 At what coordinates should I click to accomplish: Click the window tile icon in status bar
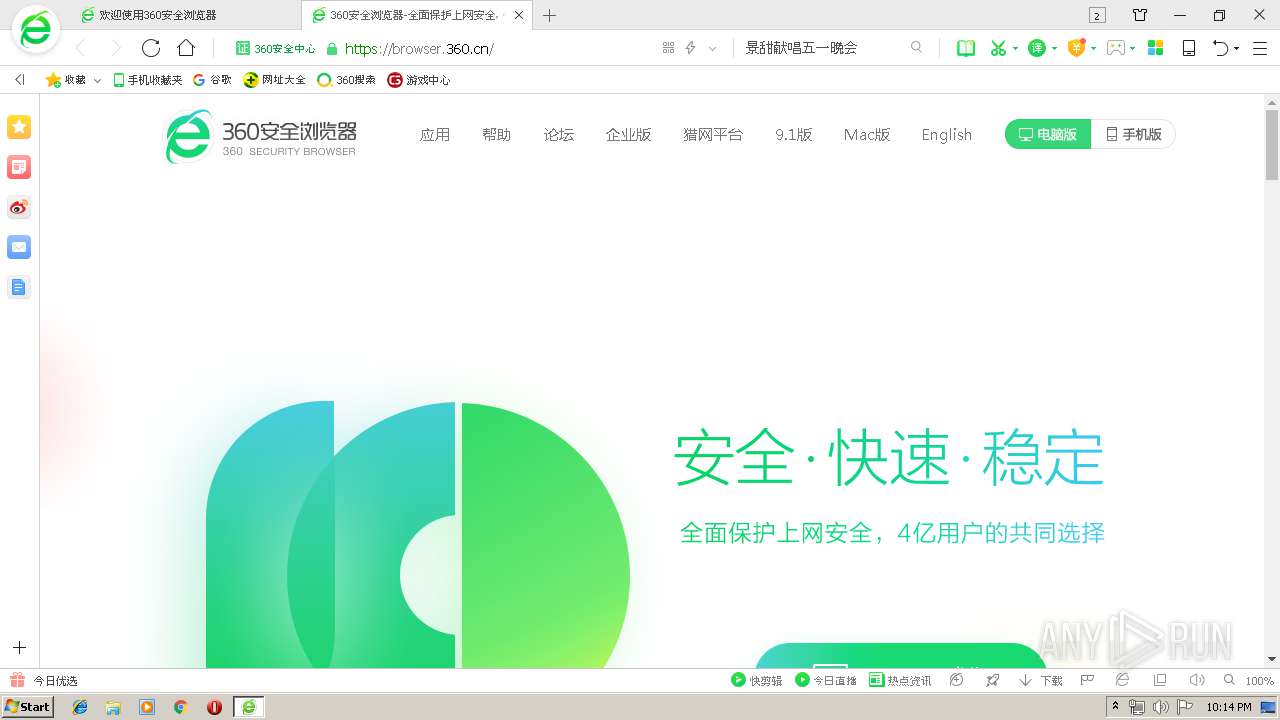coord(1160,680)
